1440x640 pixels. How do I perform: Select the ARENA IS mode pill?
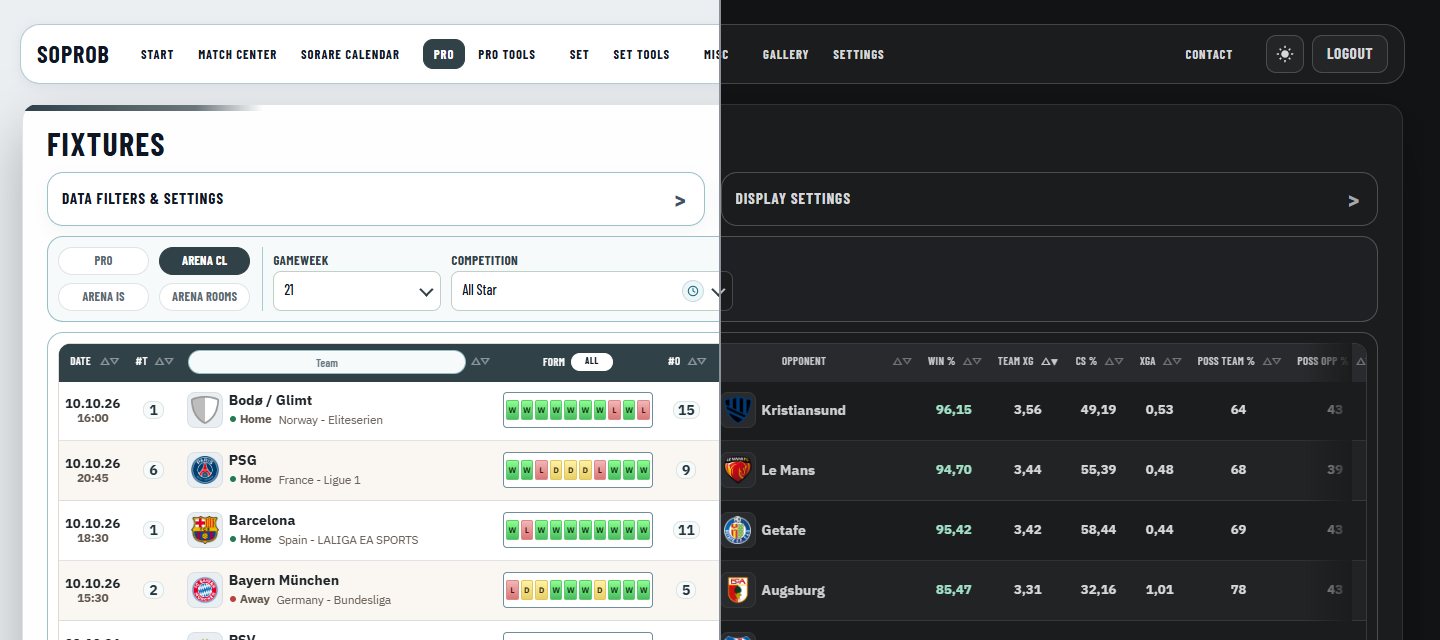pos(103,297)
